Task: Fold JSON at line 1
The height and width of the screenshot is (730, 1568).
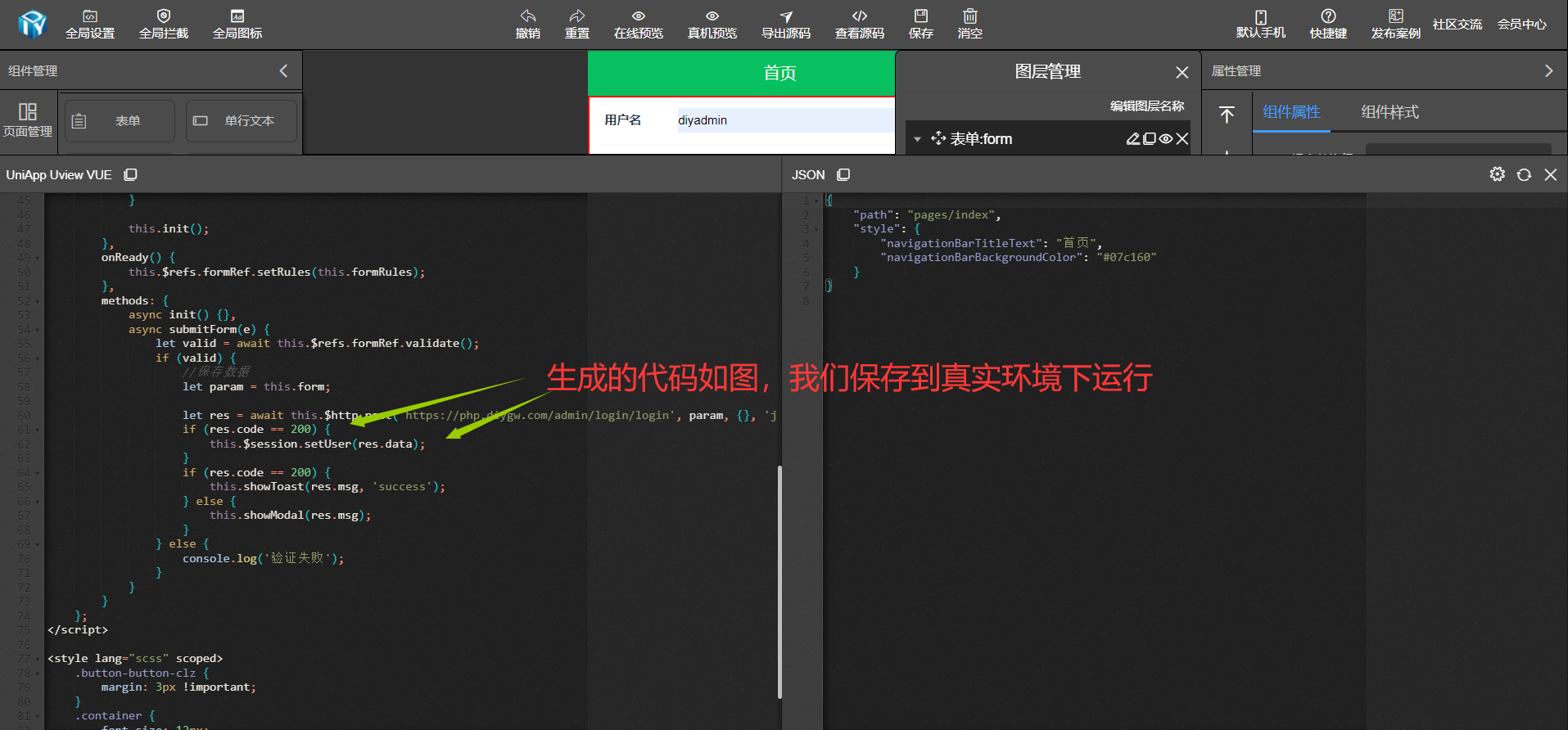Action: (816, 201)
